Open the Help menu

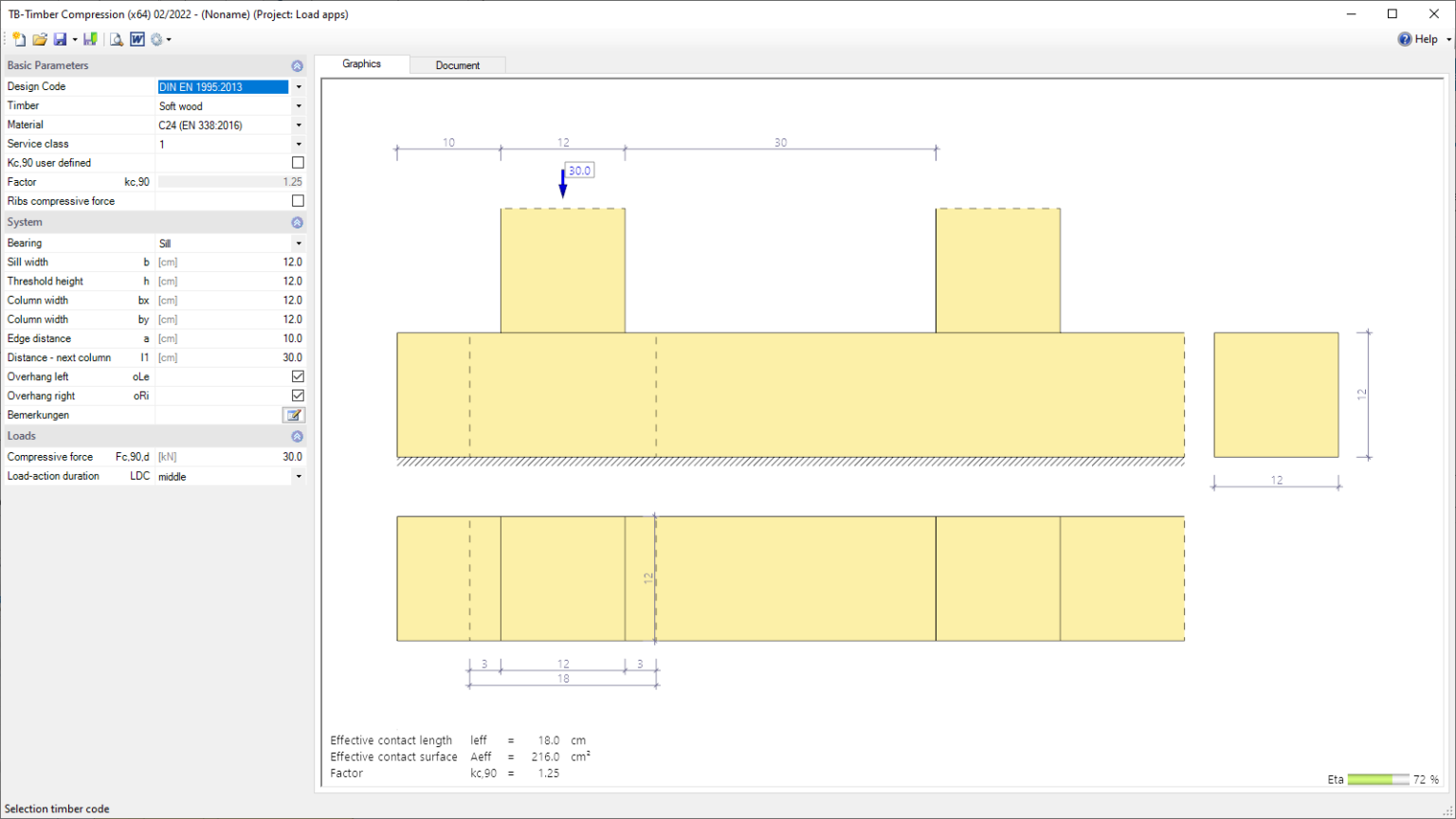(x=1421, y=39)
